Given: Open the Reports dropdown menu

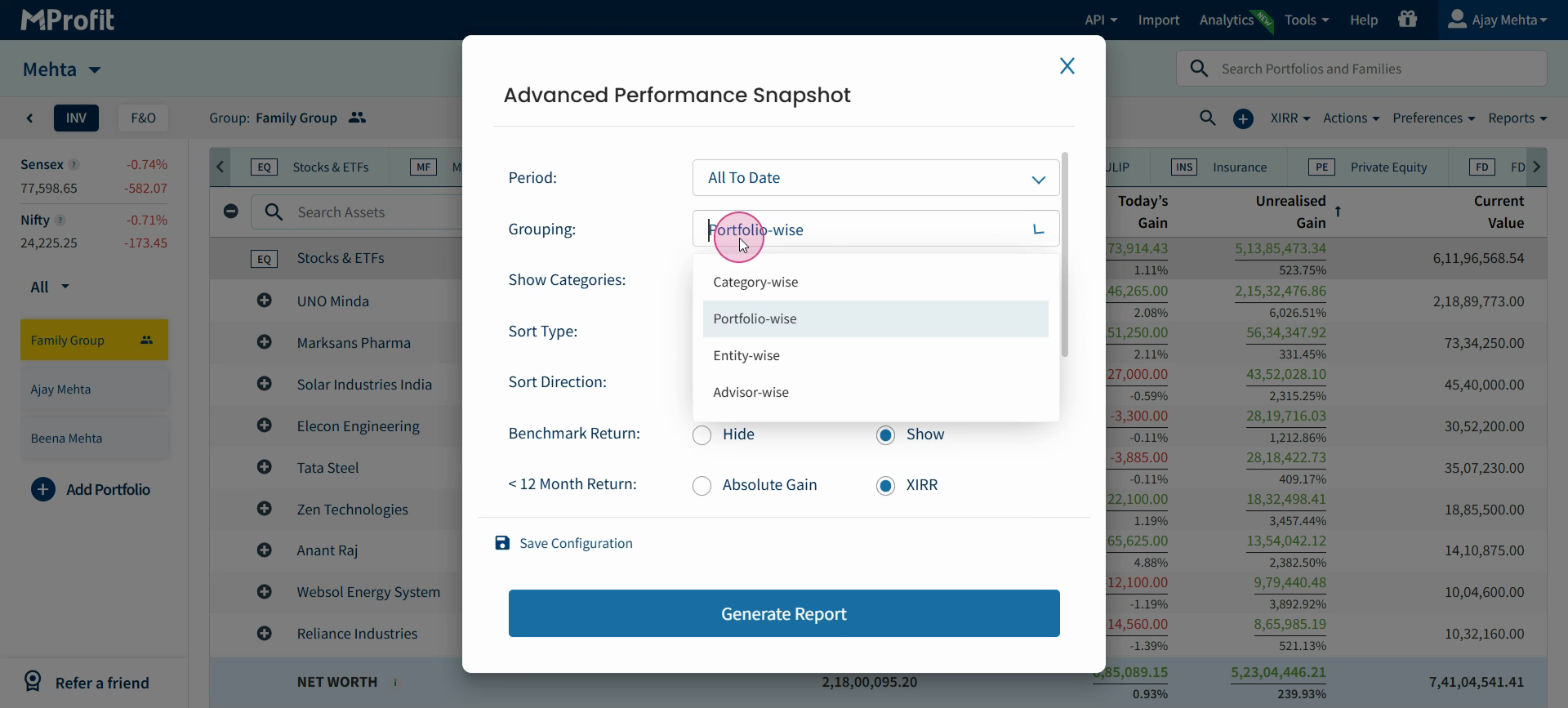Looking at the screenshot, I should [1517, 118].
